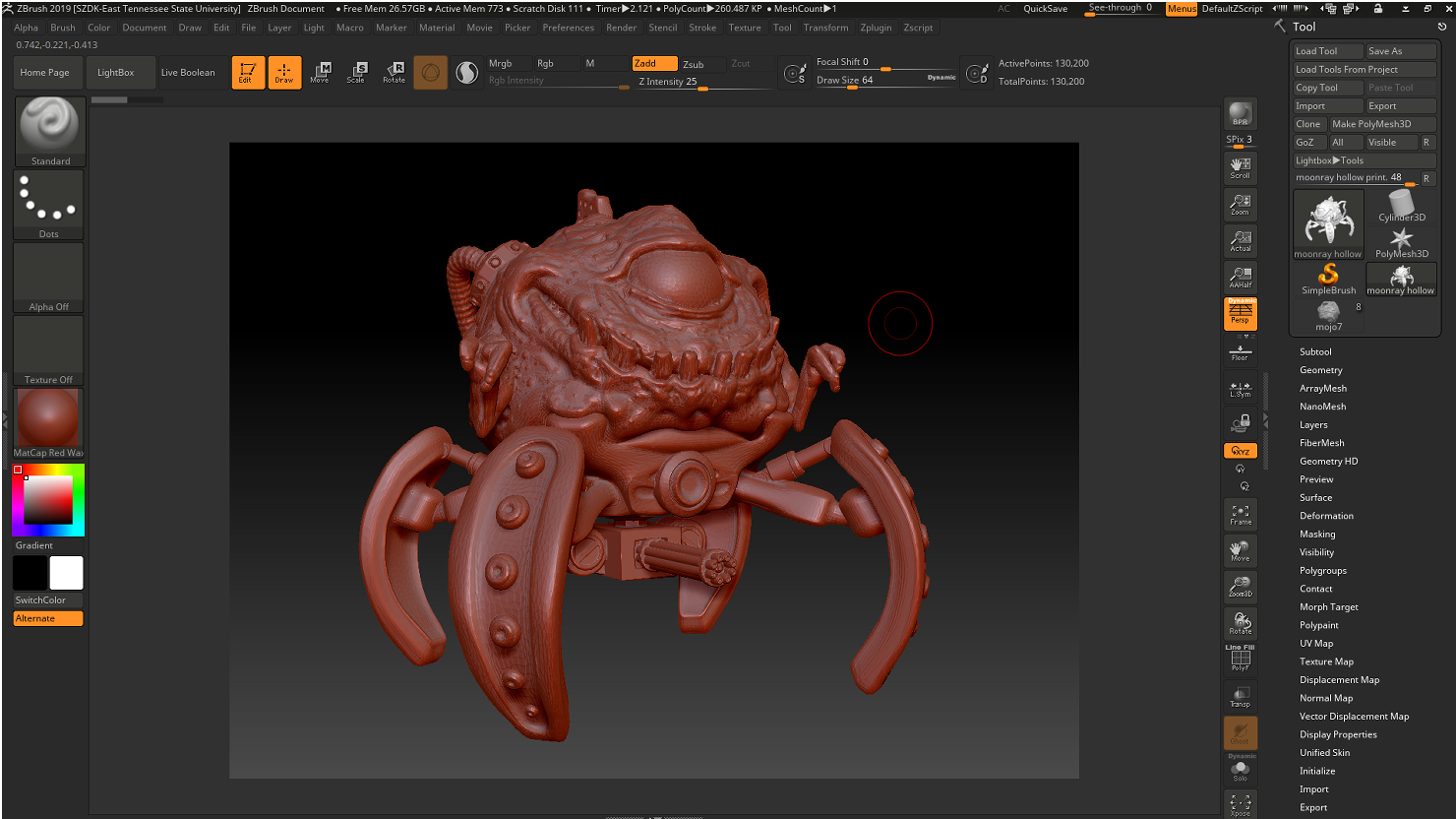Expand the Deformation section
The height and width of the screenshot is (819, 1456).
pos(1326,516)
